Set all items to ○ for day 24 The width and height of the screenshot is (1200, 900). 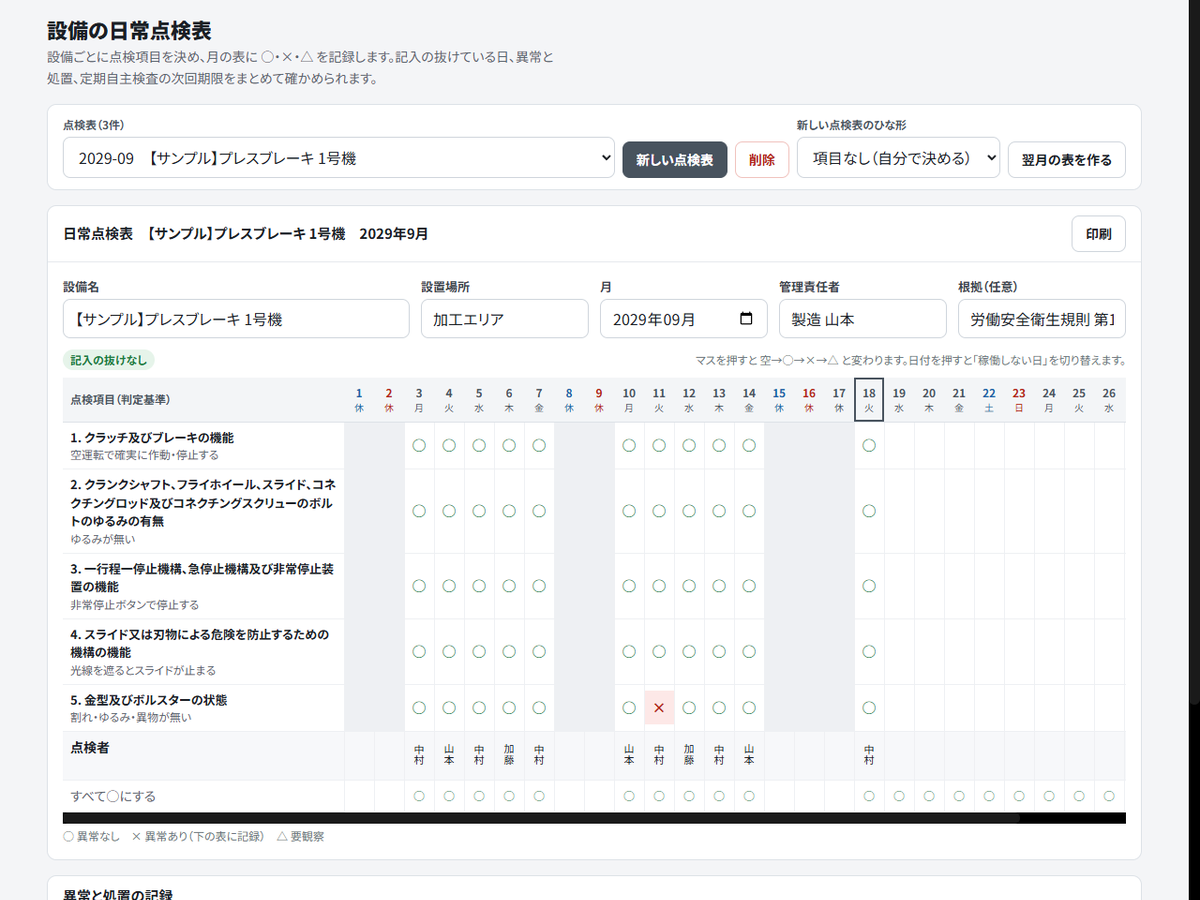pos(1049,796)
